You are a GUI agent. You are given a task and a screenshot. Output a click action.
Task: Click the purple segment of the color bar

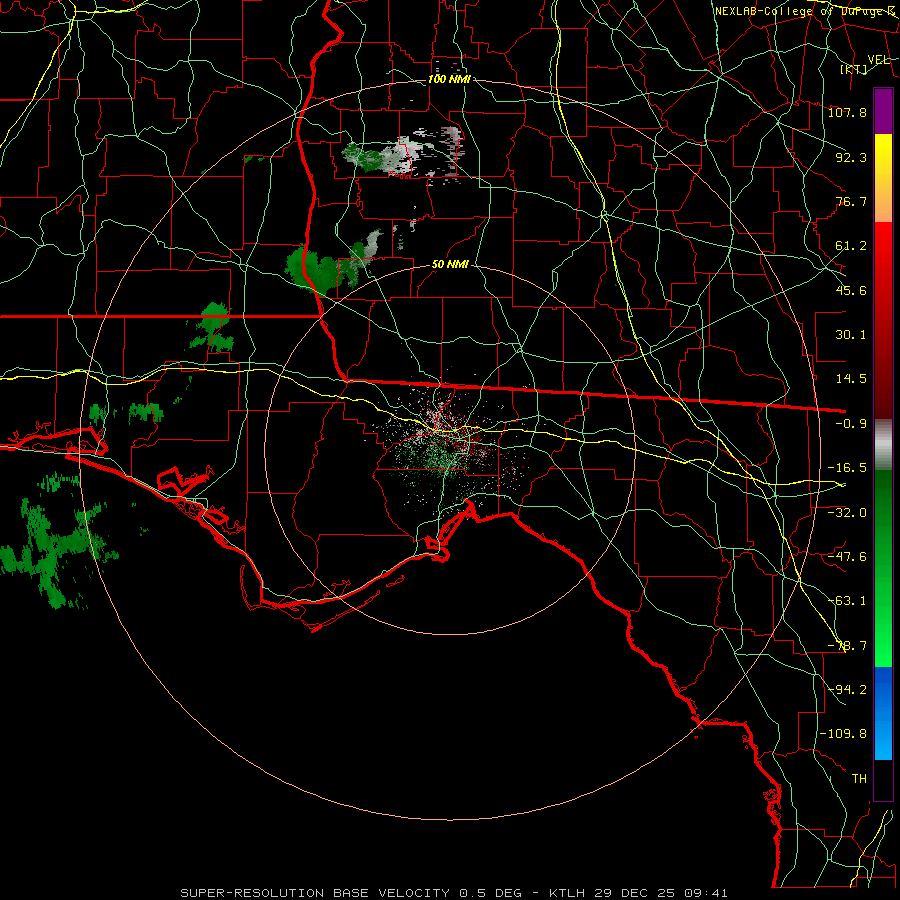pos(883,111)
